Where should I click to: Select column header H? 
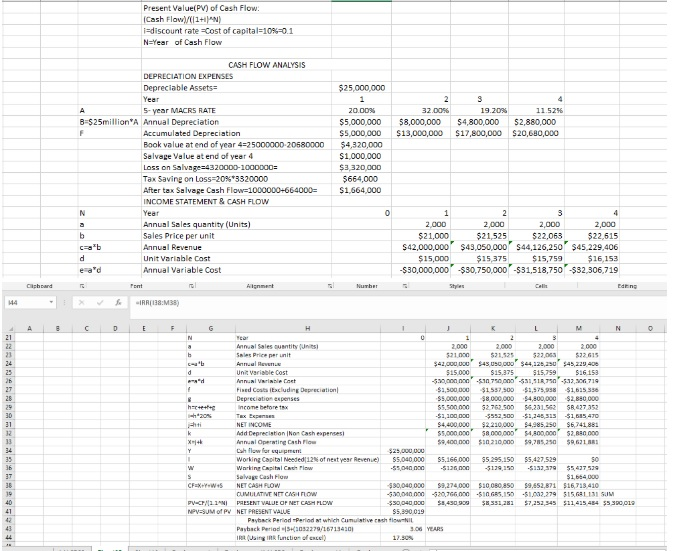point(308,329)
